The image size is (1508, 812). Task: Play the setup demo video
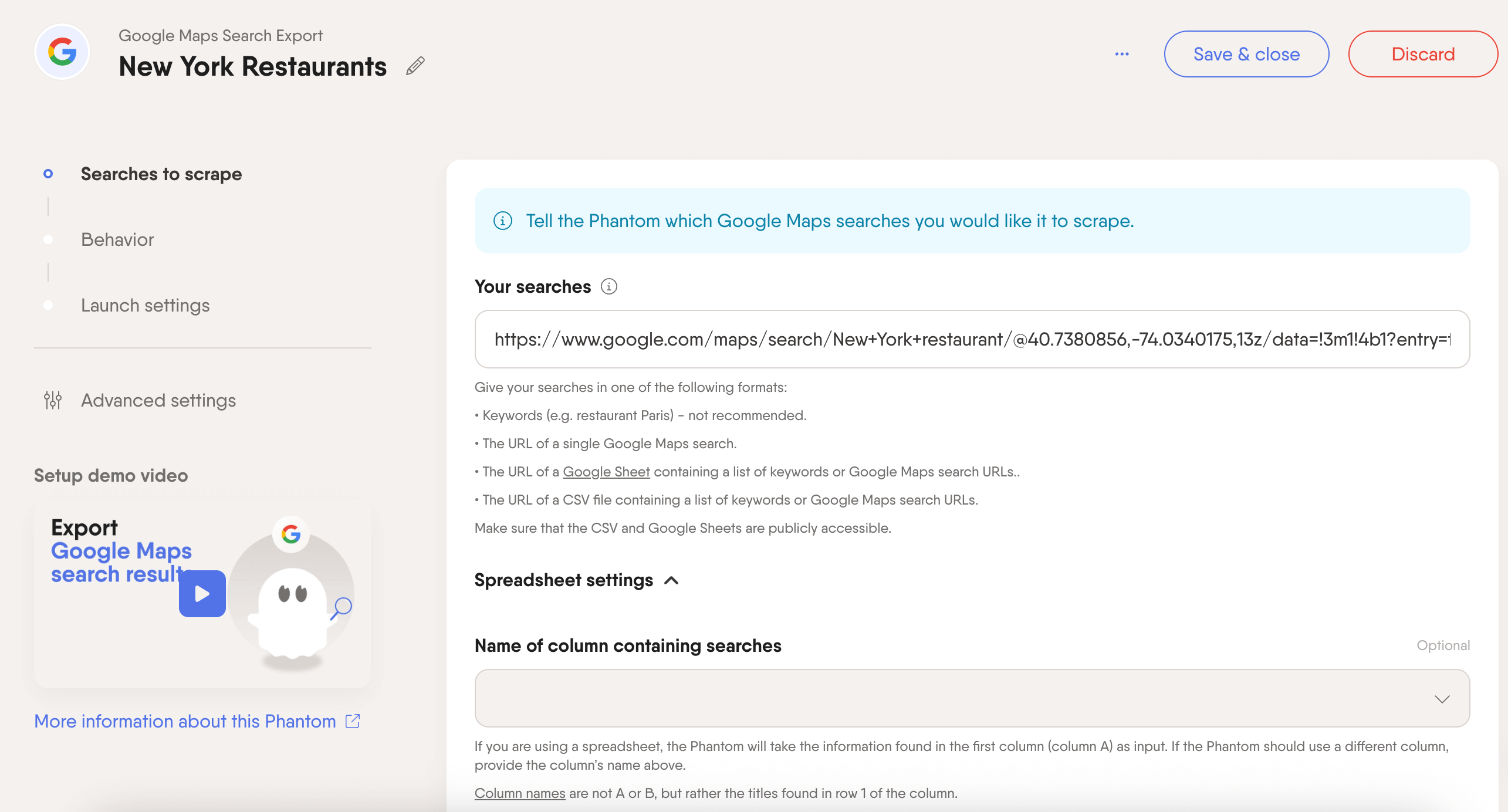pyautogui.click(x=202, y=593)
